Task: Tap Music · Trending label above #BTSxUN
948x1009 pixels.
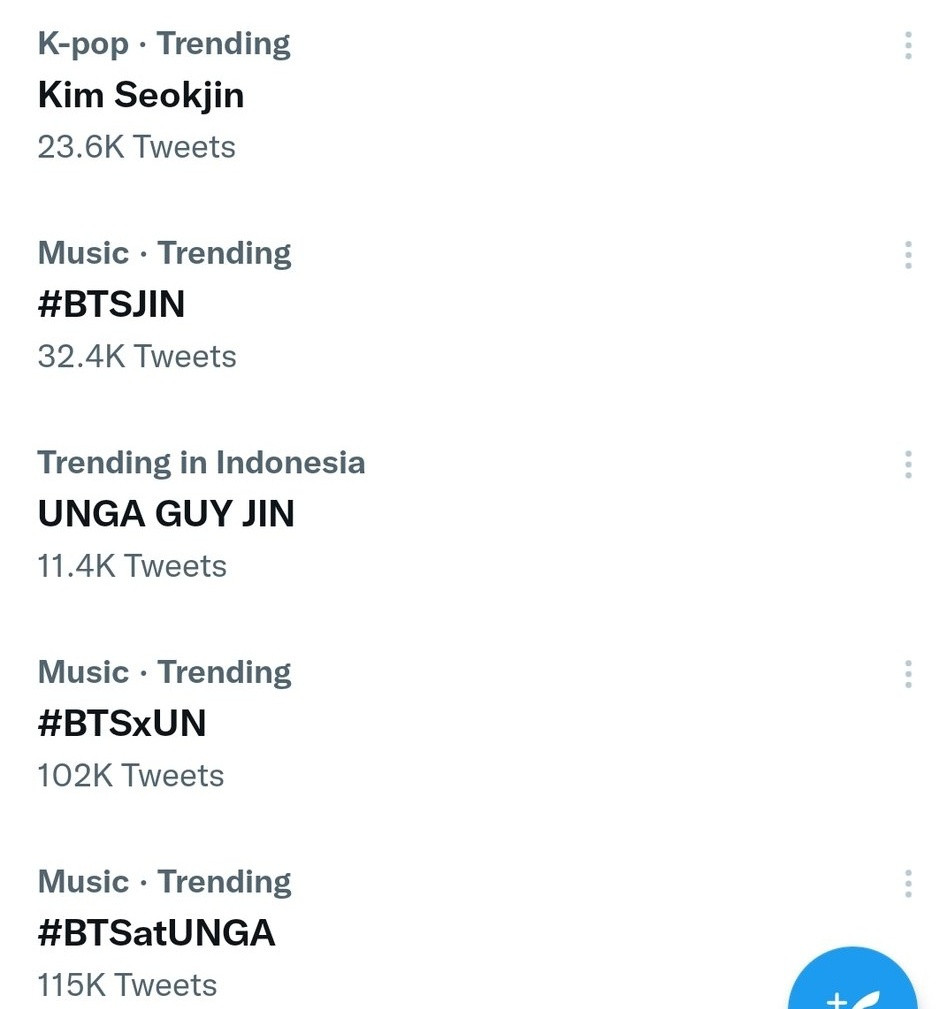Action: (x=165, y=672)
